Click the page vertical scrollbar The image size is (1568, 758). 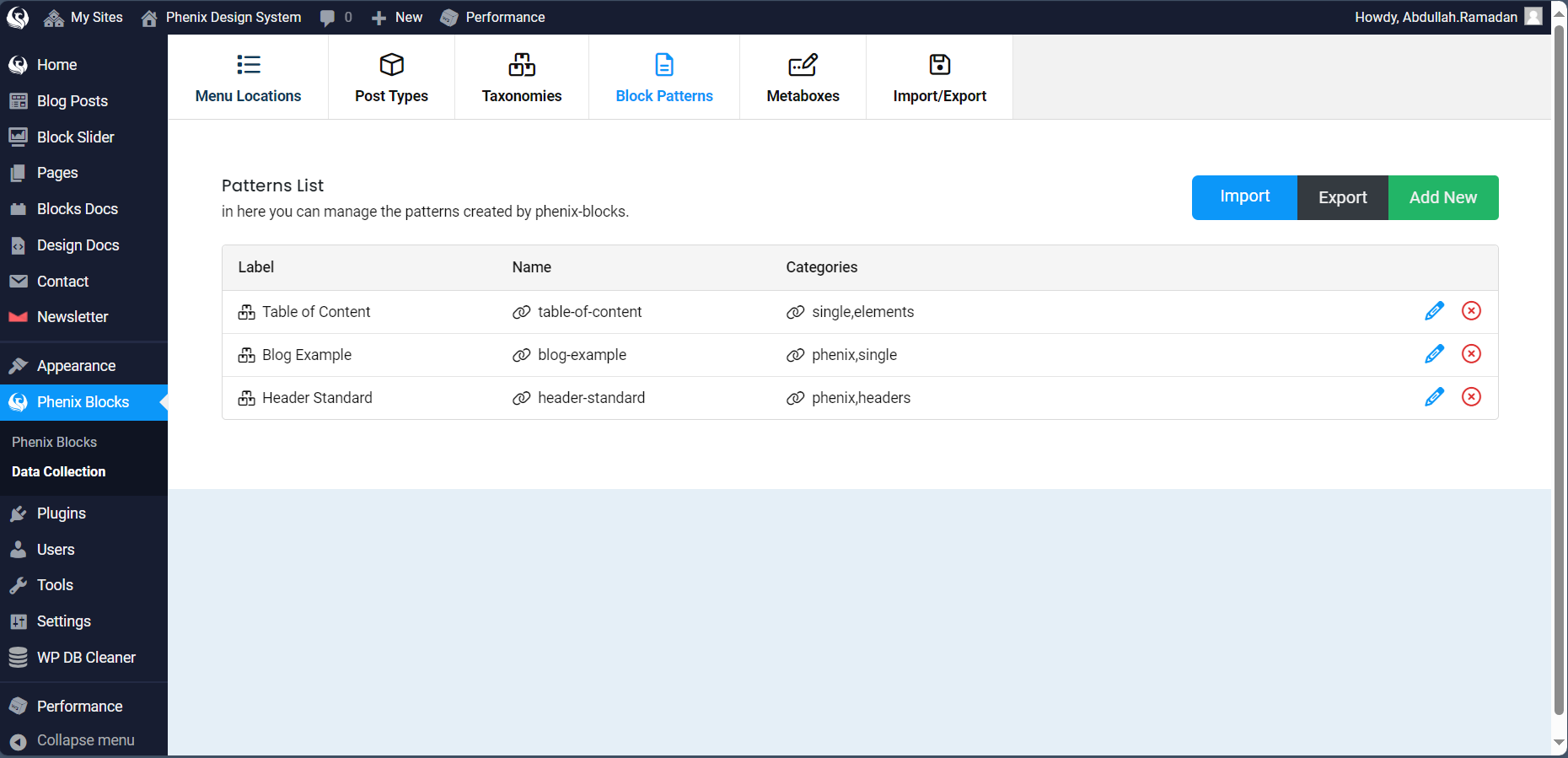(x=1560, y=369)
